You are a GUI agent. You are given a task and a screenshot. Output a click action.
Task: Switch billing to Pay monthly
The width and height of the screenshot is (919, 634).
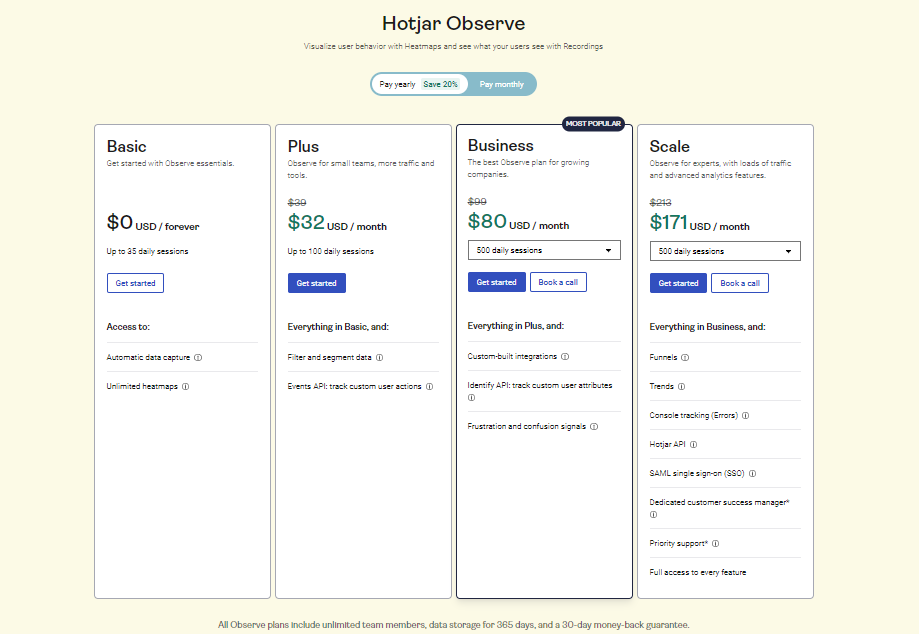tap(502, 84)
